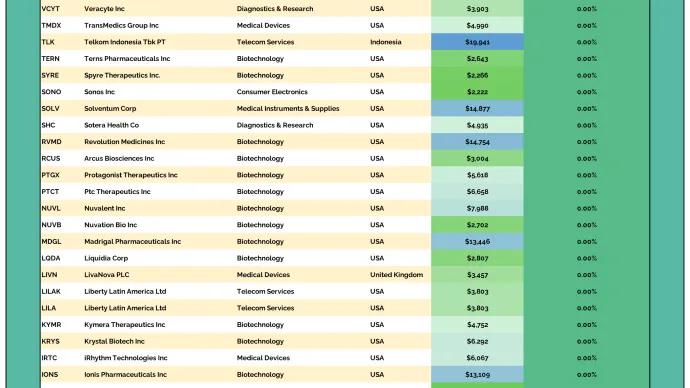
Task: Select the $19,941 market cap value
Action: click(477, 42)
